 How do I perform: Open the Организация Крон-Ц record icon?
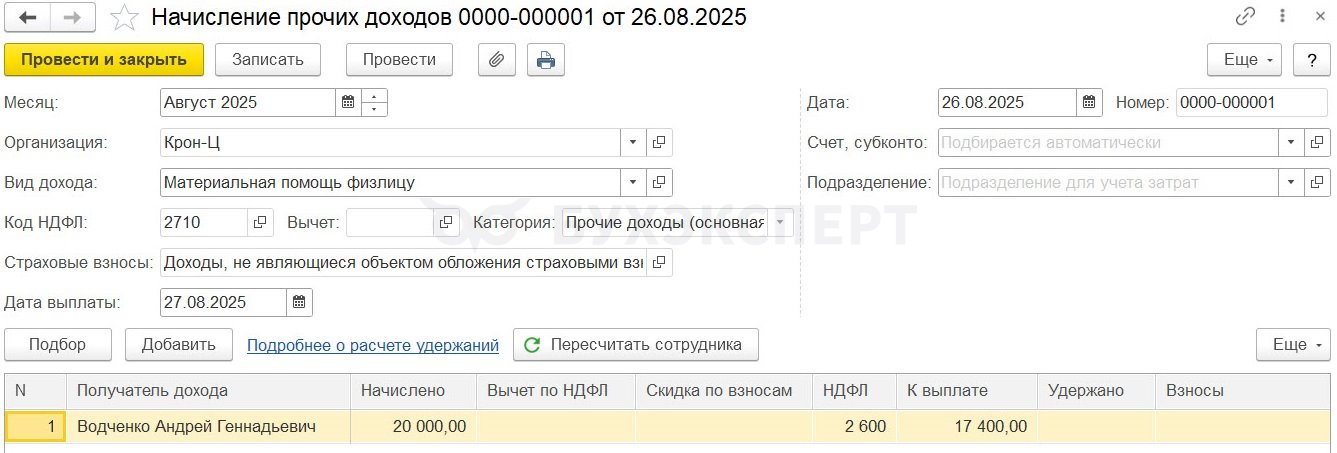pyautogui.click(x=659, y=143)
